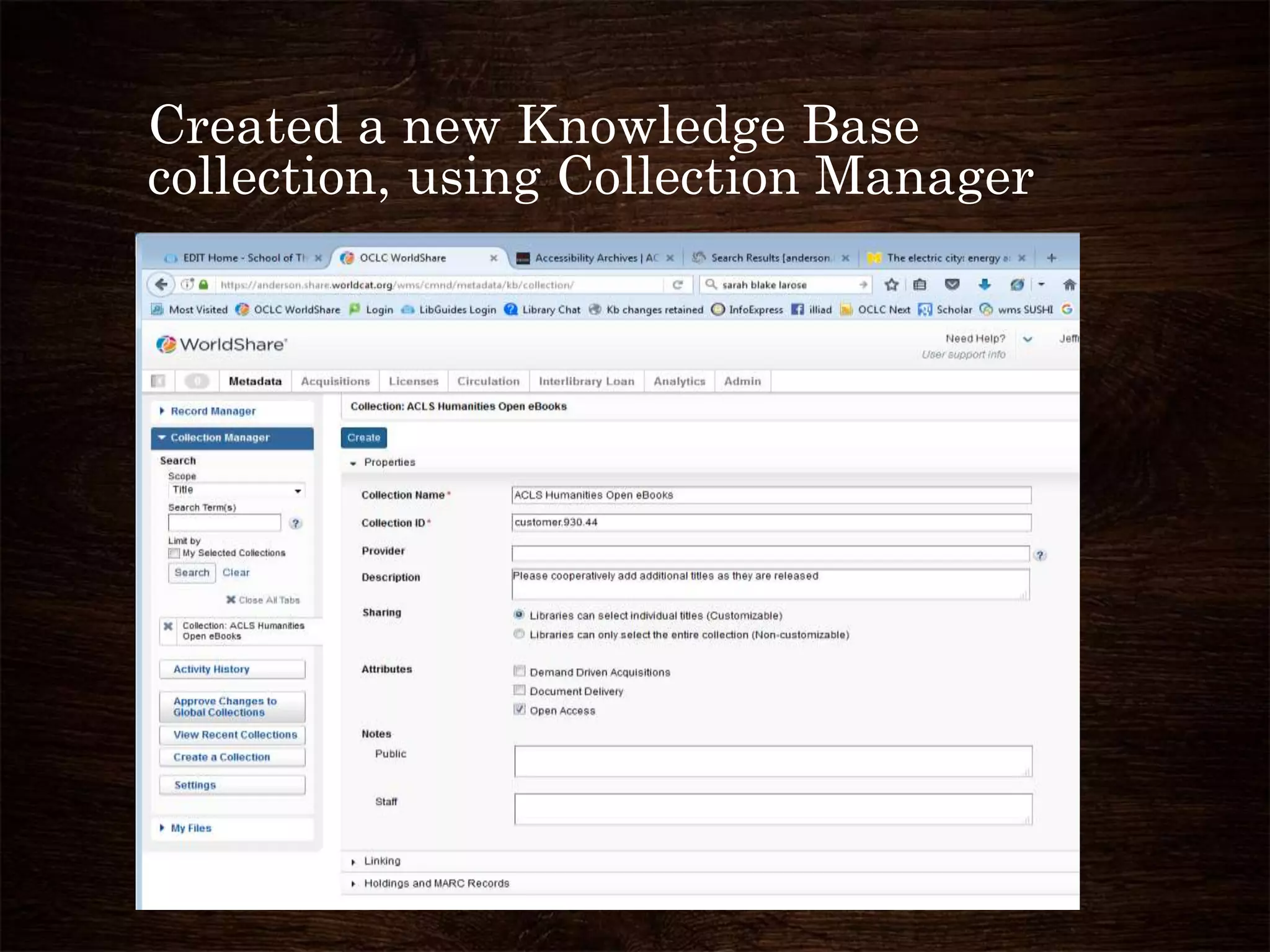The width and height of the screenshot is (1270, 952).
Task: Click the Search button in sidebar
Action: (x=192, y=573)
